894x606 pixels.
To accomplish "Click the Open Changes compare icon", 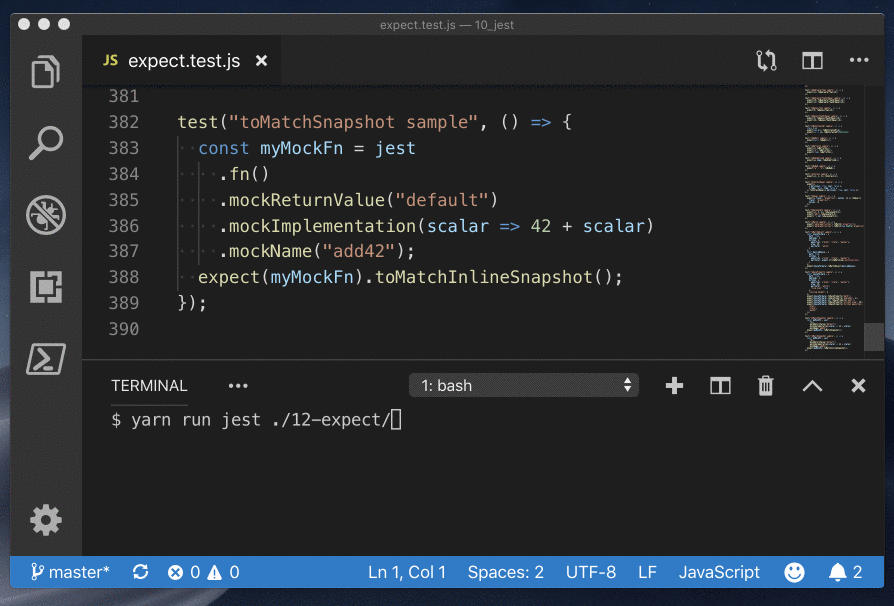I will click(x=766, y=61).
